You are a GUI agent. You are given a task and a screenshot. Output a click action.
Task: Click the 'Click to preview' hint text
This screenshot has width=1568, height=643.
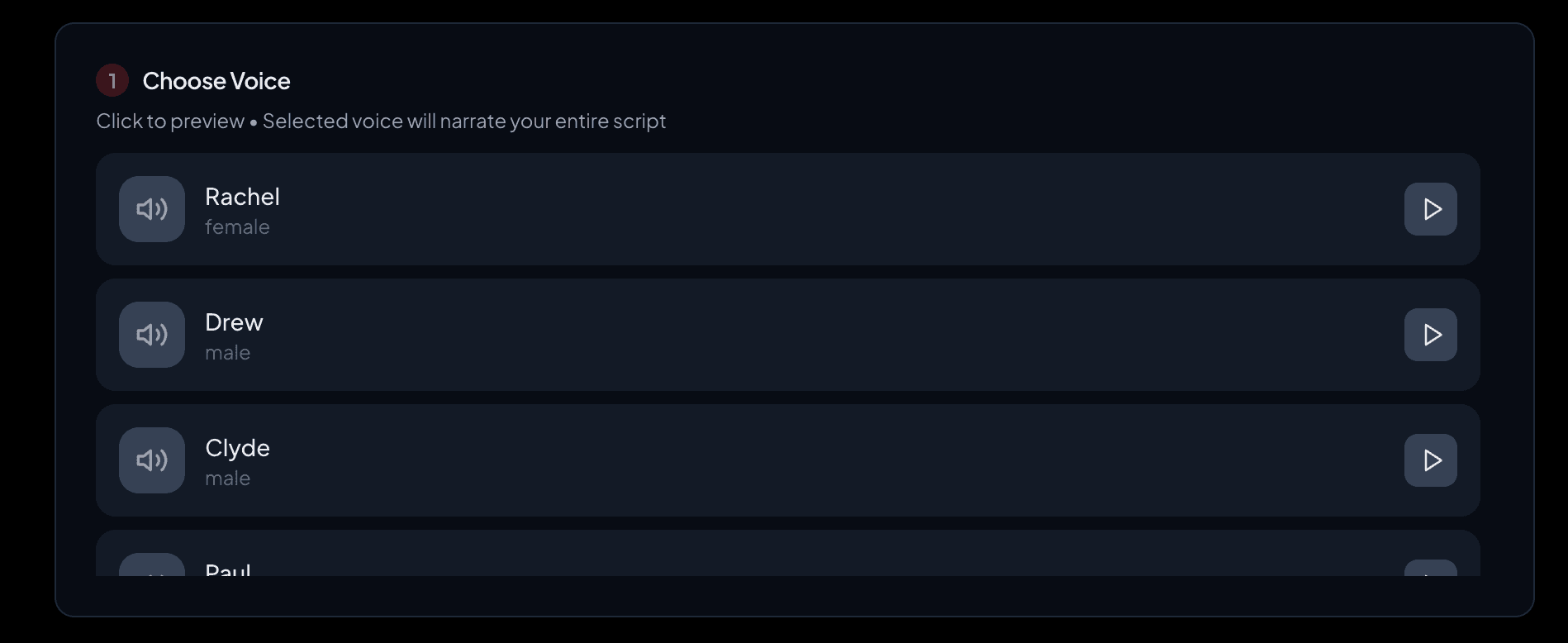pos(170,121)
